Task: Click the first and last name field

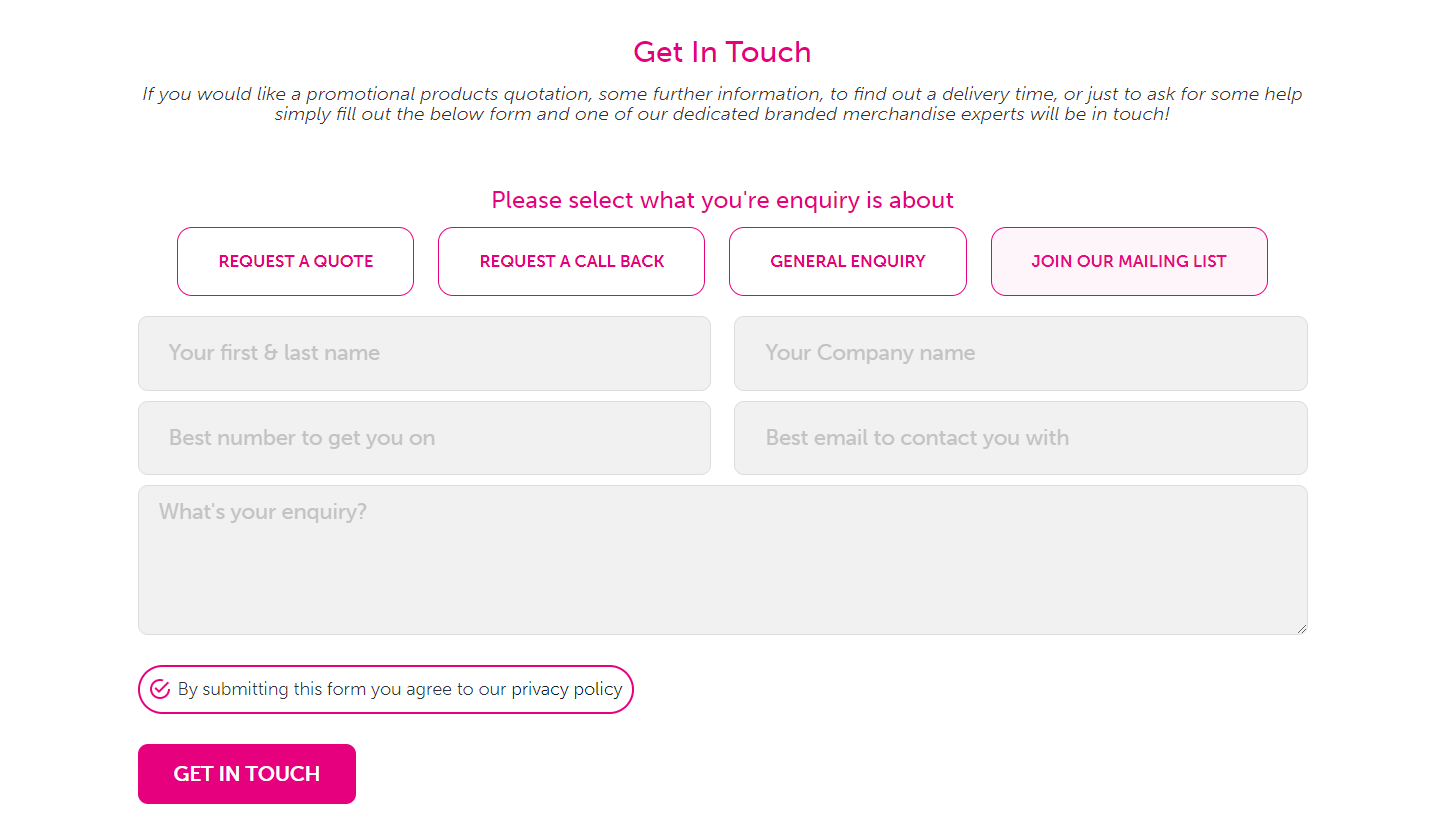Action: 424,353
